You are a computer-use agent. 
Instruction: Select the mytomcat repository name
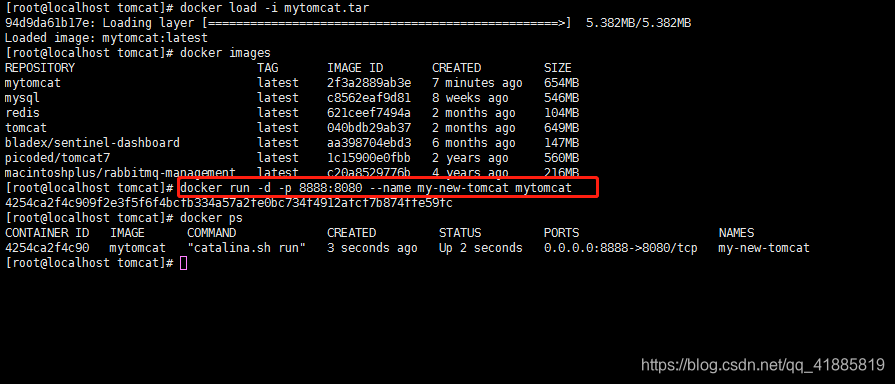[33, 83]
